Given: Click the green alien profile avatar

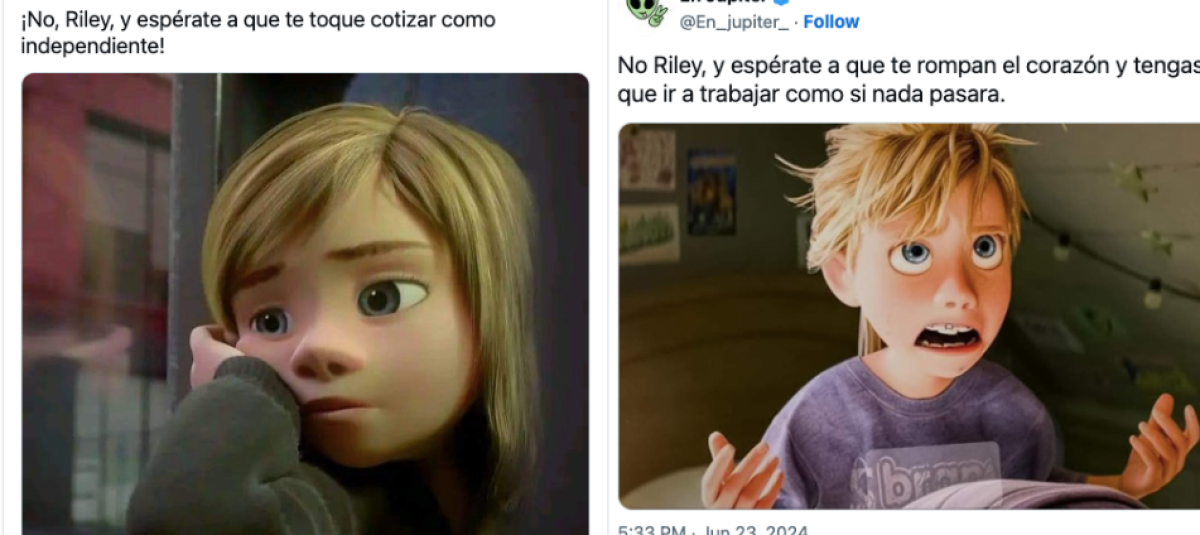Looking at the screenshot, I should 646,10.
